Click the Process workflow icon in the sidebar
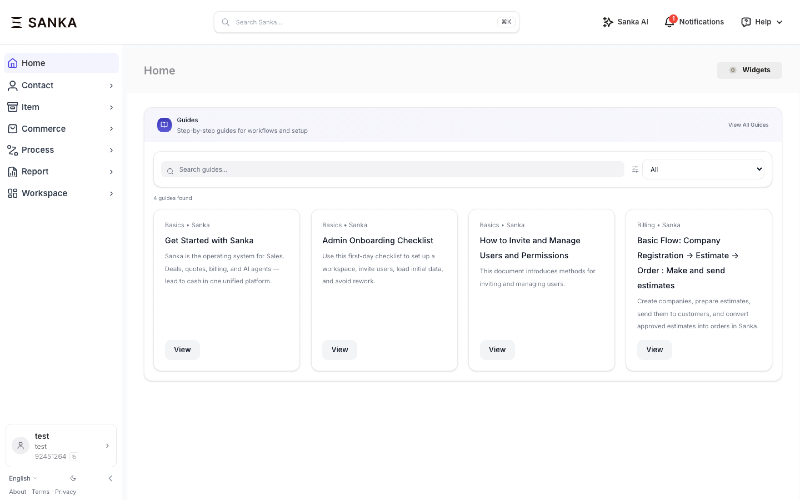Viewport: 800px width, 500px height. (13, 150)
